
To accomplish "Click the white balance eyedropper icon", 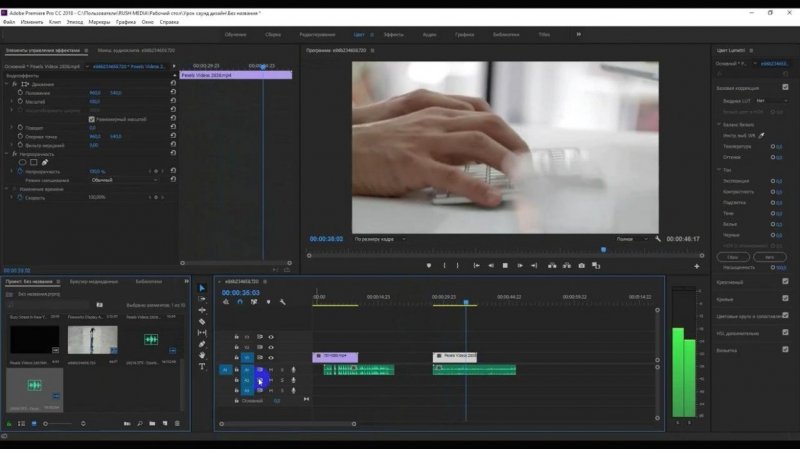I will (761, 134).
